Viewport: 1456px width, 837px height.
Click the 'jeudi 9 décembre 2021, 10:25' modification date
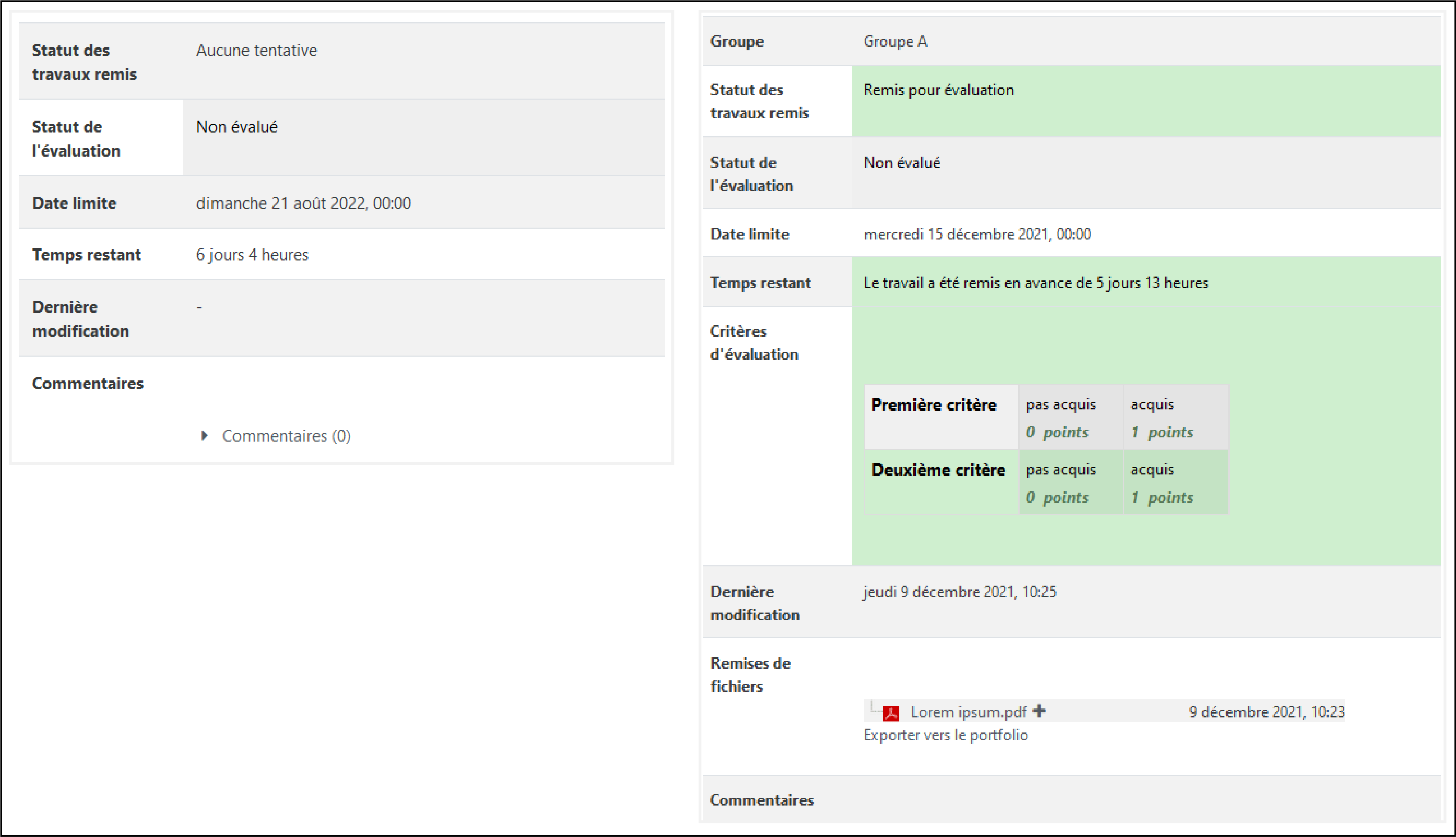coord(959,592)
